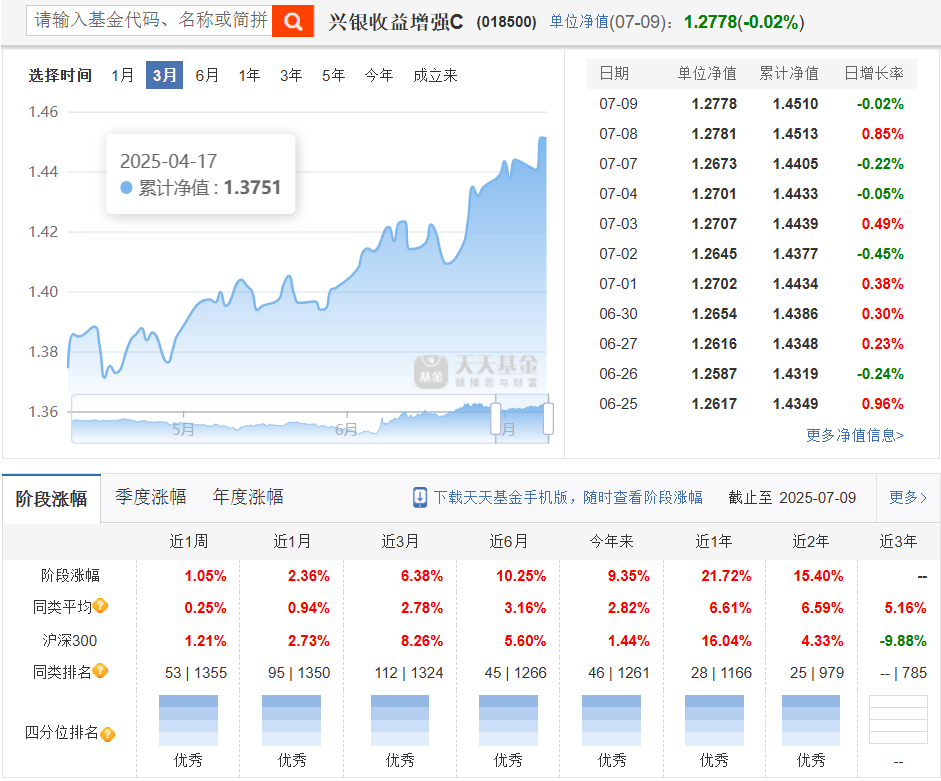Select the 3月 time range
Image resolution: width=941 pixels, height=781 pixels.
click(164, 75)
